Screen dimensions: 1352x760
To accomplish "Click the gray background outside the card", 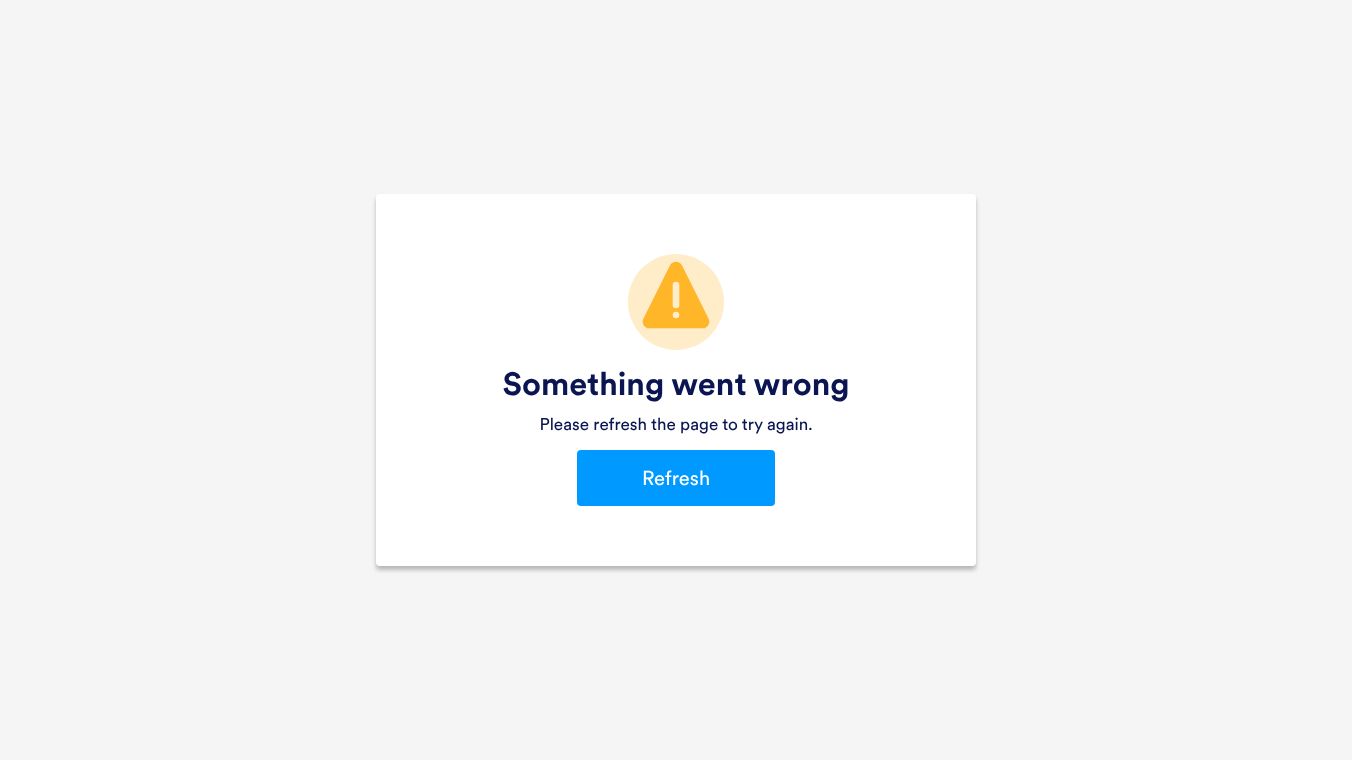I will pyautogui.click(x=180, y=380).
